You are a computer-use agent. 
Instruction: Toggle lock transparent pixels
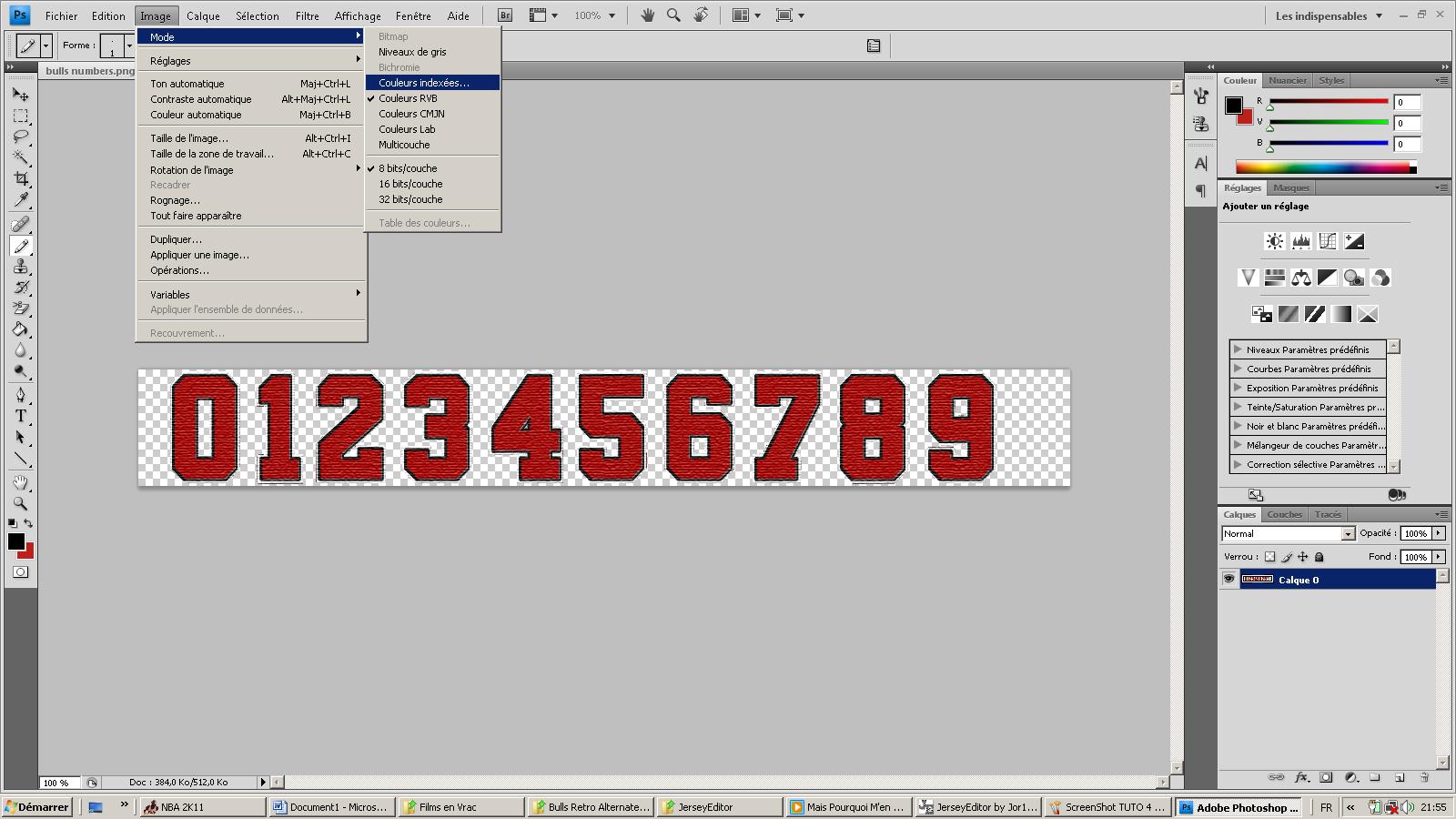coord(1269,557)
